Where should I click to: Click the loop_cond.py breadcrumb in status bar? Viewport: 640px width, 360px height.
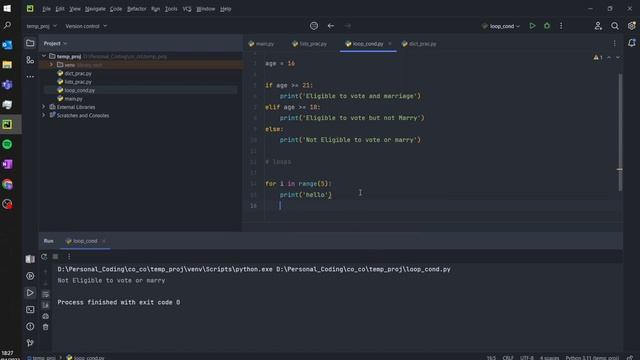click(85, 358)
